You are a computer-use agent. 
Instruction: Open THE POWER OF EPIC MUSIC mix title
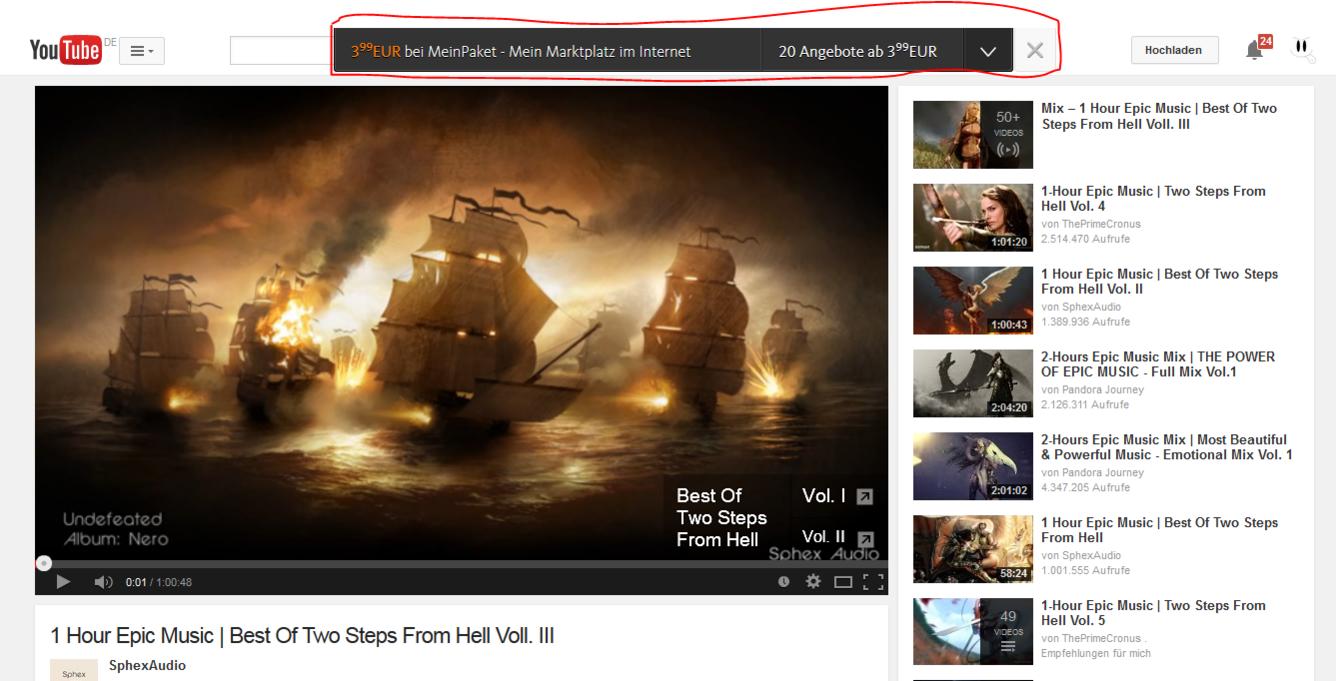[x=1158, y=364]
